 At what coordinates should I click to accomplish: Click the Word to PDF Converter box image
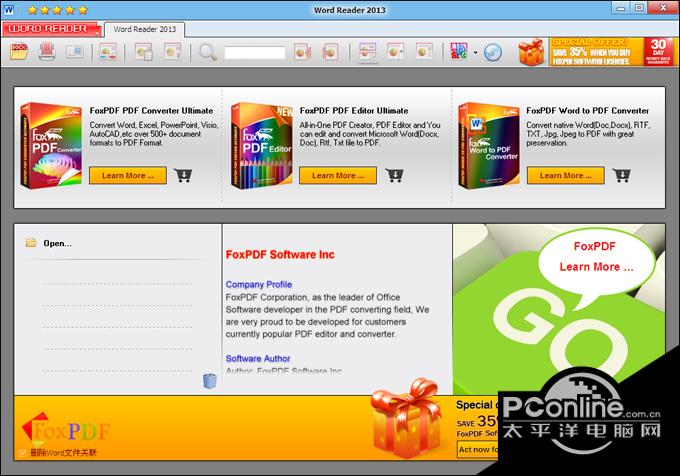coord(489,146)
